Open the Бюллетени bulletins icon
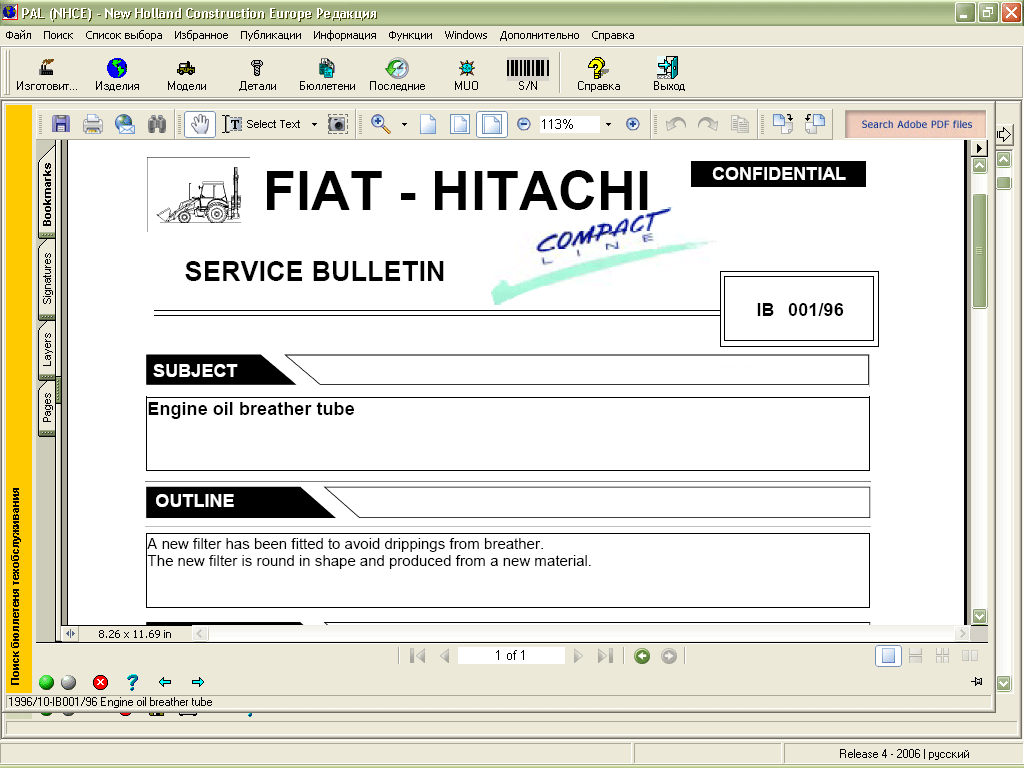Screen dimensions: 1024x768 [327, 74]
